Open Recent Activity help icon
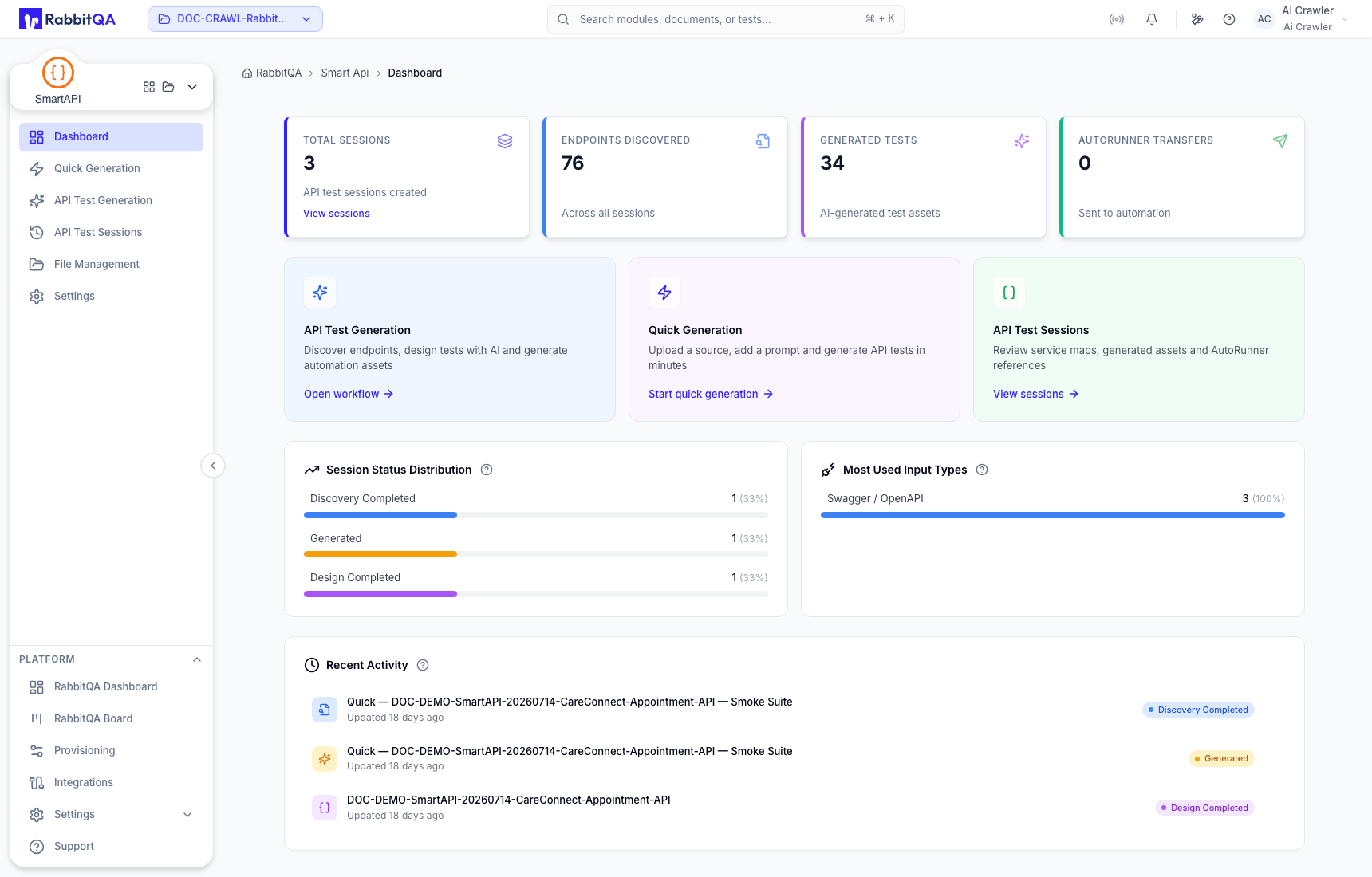Screen dimensions: 1372x877 coord(423,666)
